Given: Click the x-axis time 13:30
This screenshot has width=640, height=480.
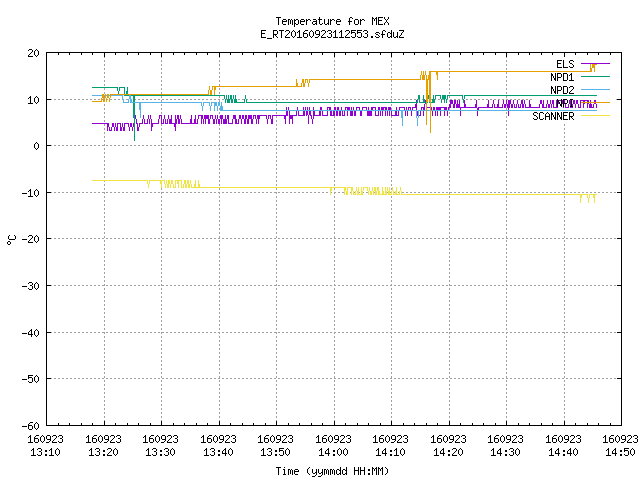Looking at the screenshot, I should (160, 452).
